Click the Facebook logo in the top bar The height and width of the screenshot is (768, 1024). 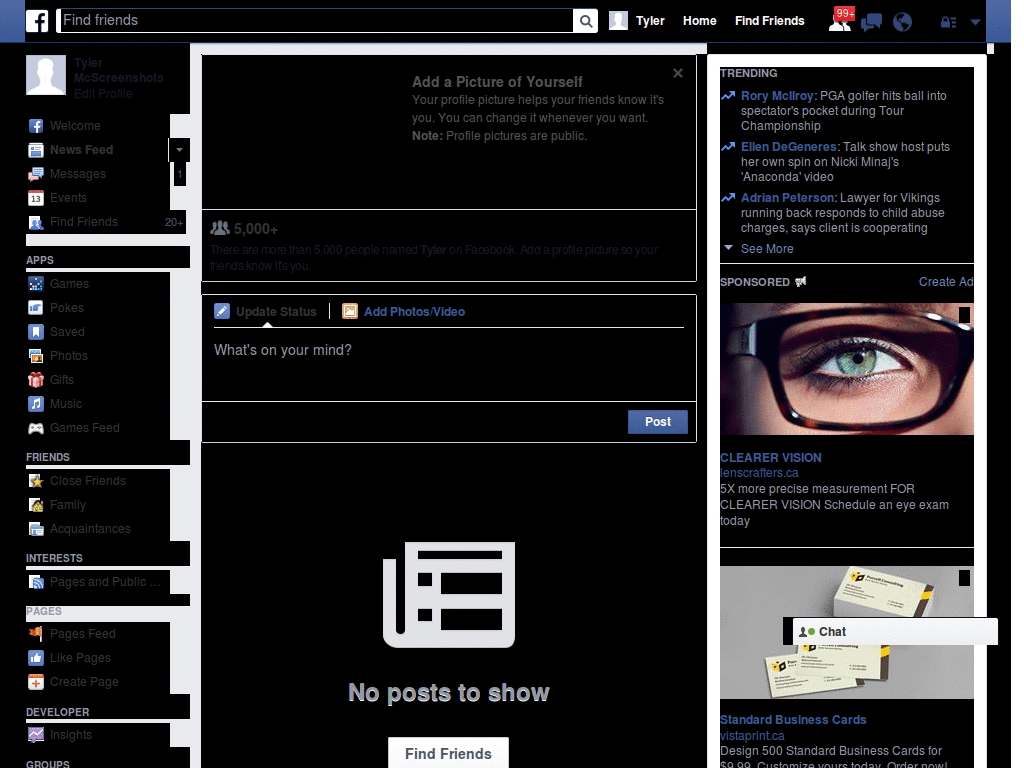click(37, 21)
